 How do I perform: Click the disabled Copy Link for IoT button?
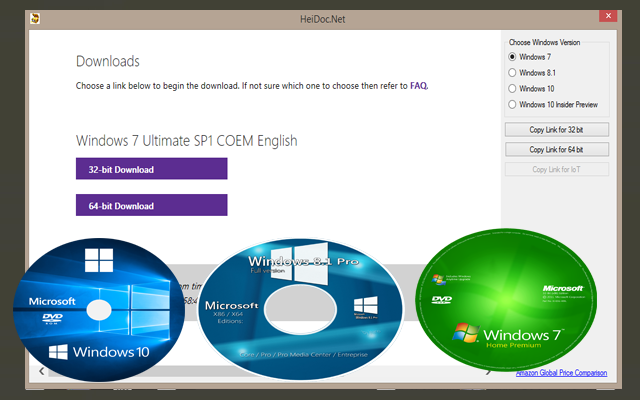(557, 169)
